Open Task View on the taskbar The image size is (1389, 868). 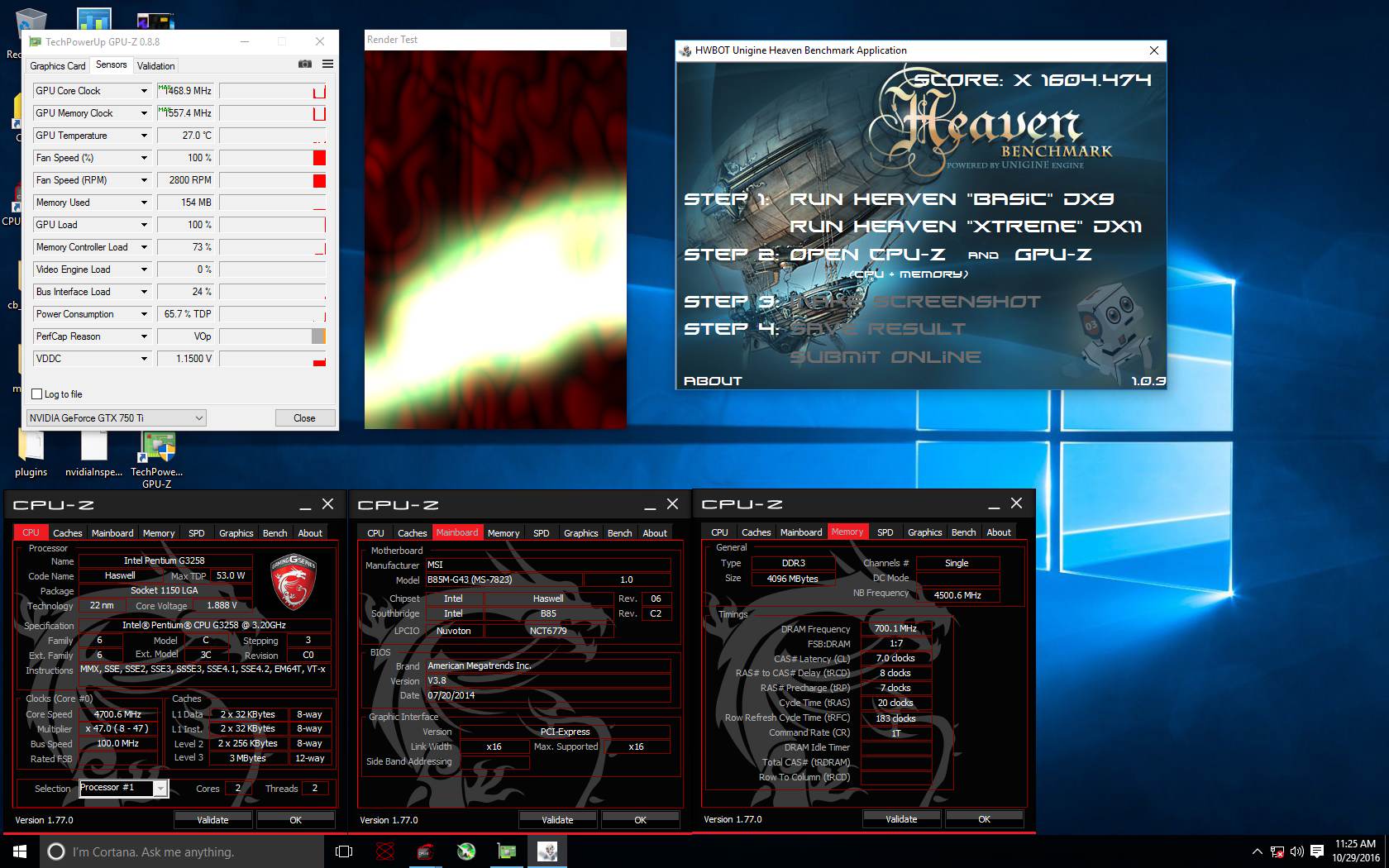tap(344, 851)
